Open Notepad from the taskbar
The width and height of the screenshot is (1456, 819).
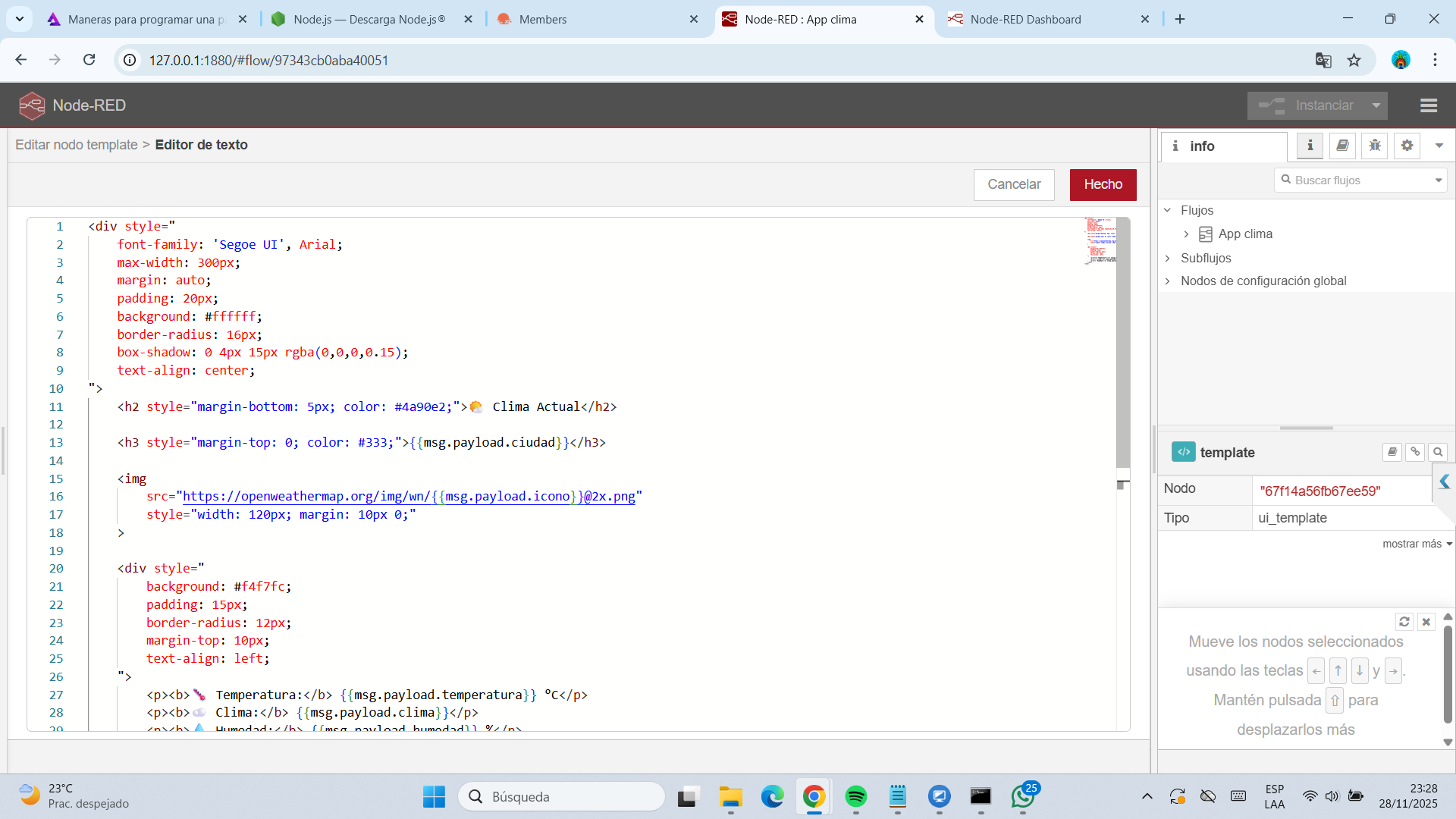(898, 796)
